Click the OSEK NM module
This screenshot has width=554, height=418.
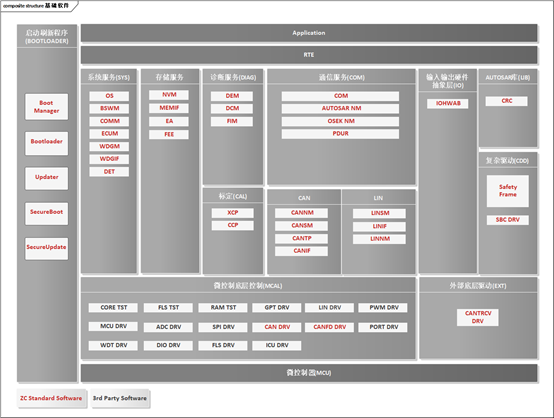tap(341, 121)
